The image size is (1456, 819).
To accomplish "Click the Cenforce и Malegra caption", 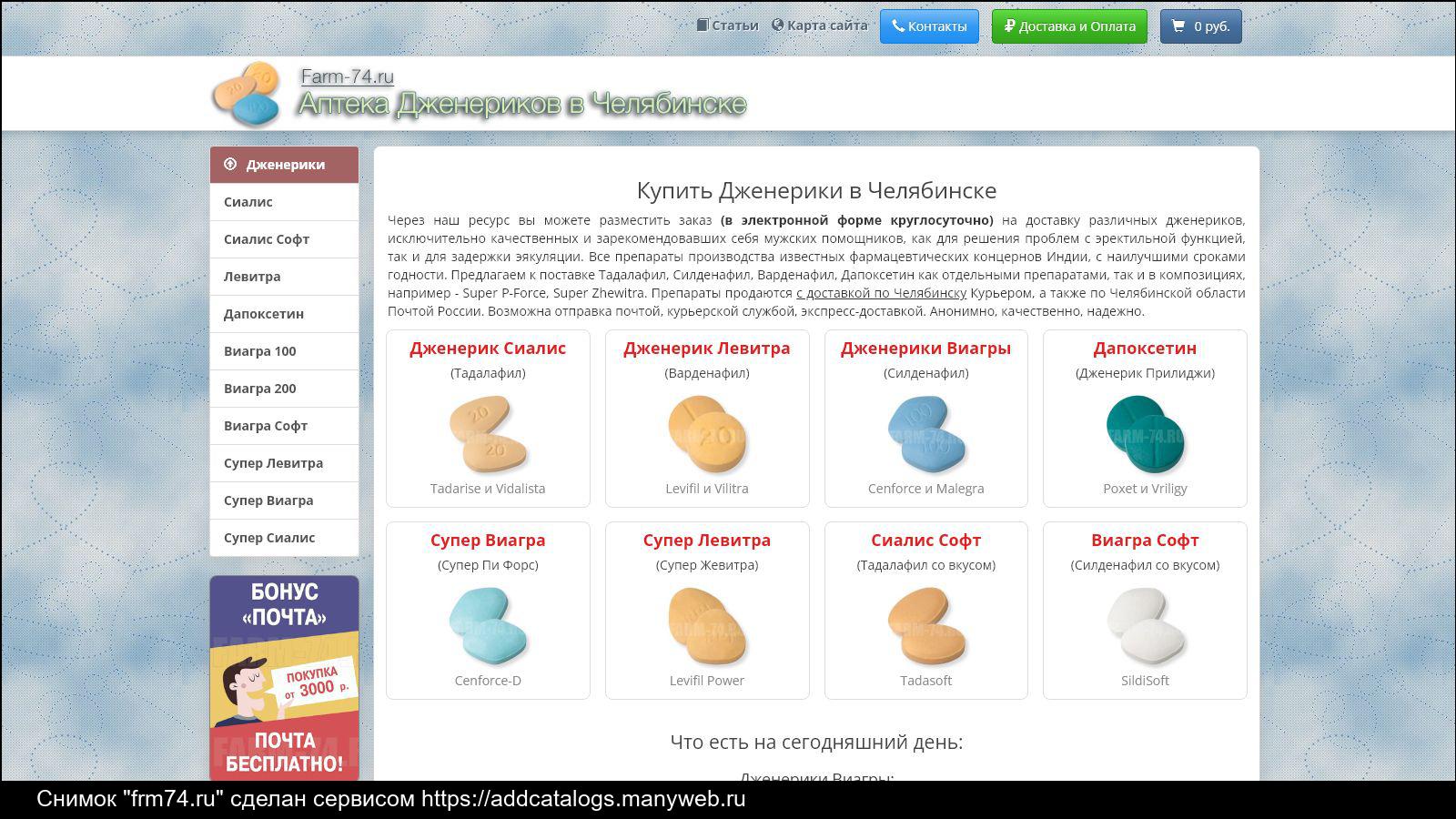I will (925, 489).
